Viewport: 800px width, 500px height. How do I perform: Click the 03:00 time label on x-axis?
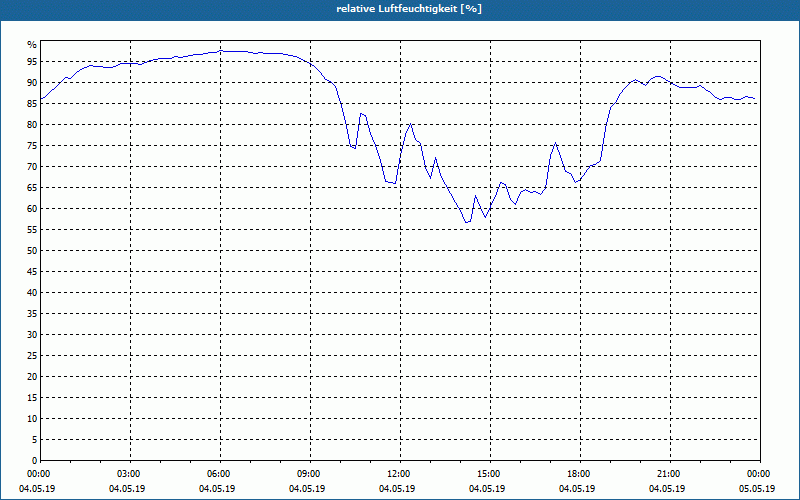click(x=130, y=474)
